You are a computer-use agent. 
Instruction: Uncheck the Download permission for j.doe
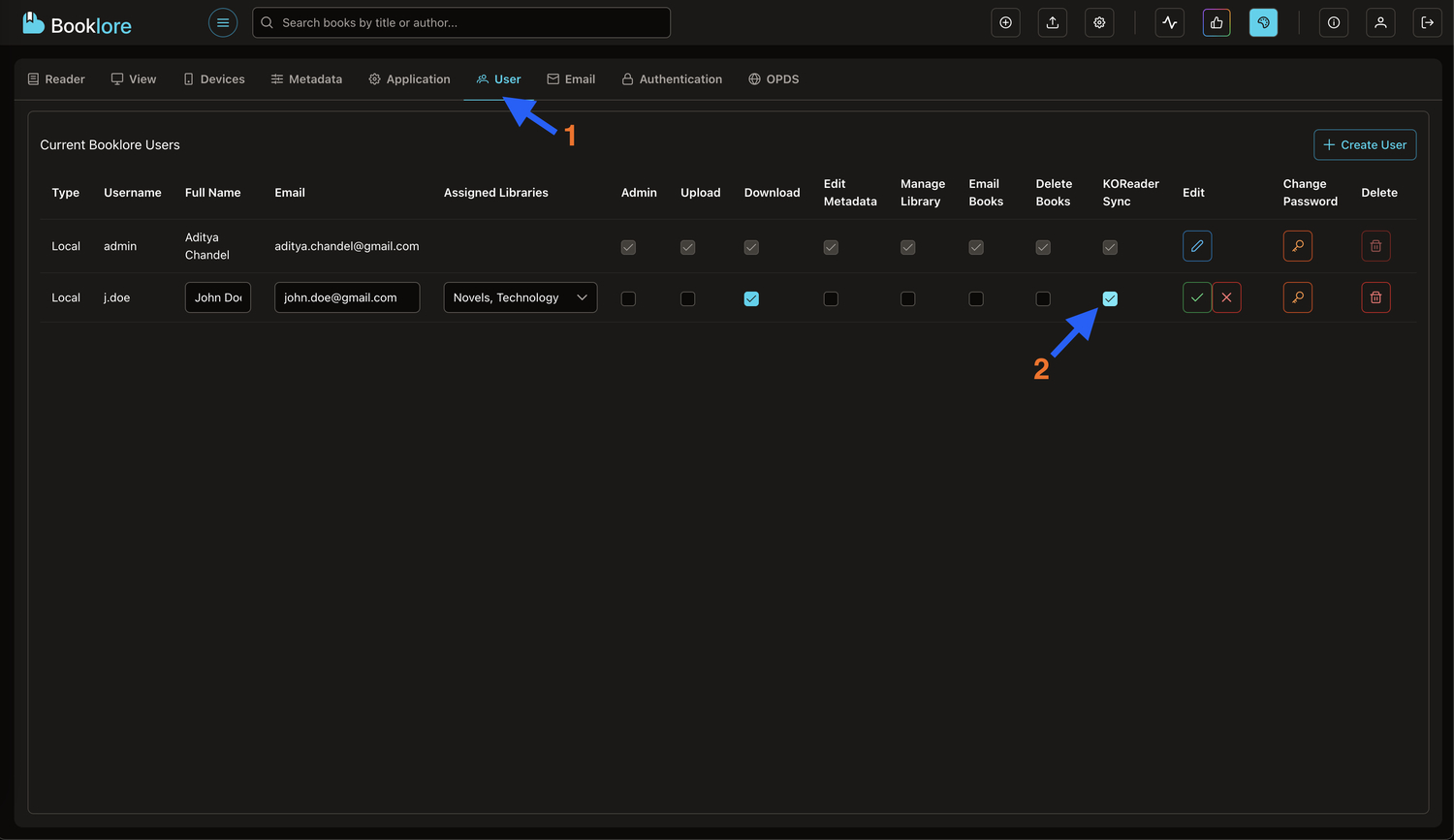point(751,298)
